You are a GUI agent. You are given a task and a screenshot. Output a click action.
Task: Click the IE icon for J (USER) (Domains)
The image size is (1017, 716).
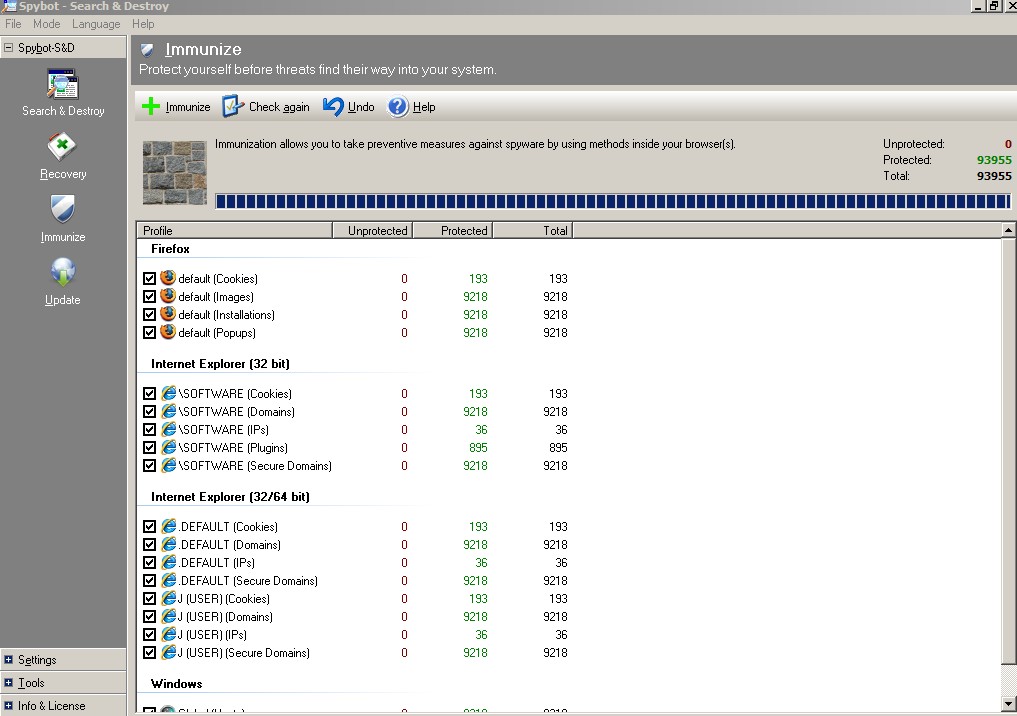click(169, 616)
